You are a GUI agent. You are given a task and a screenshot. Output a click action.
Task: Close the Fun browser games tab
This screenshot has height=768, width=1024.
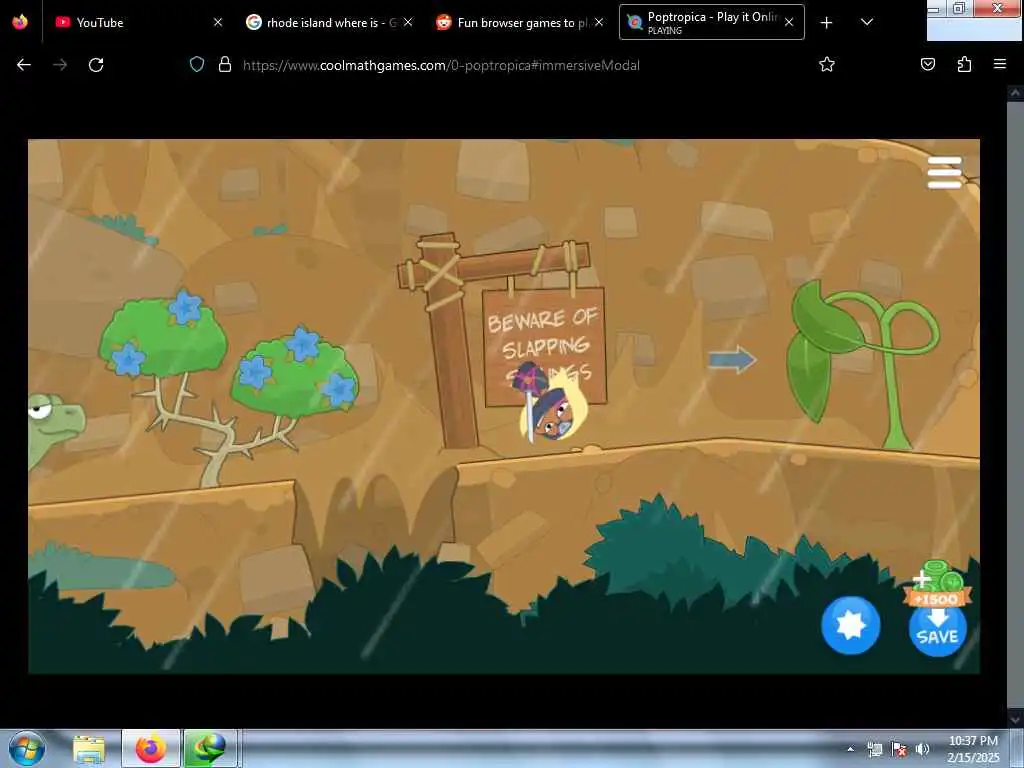point(599,22)
